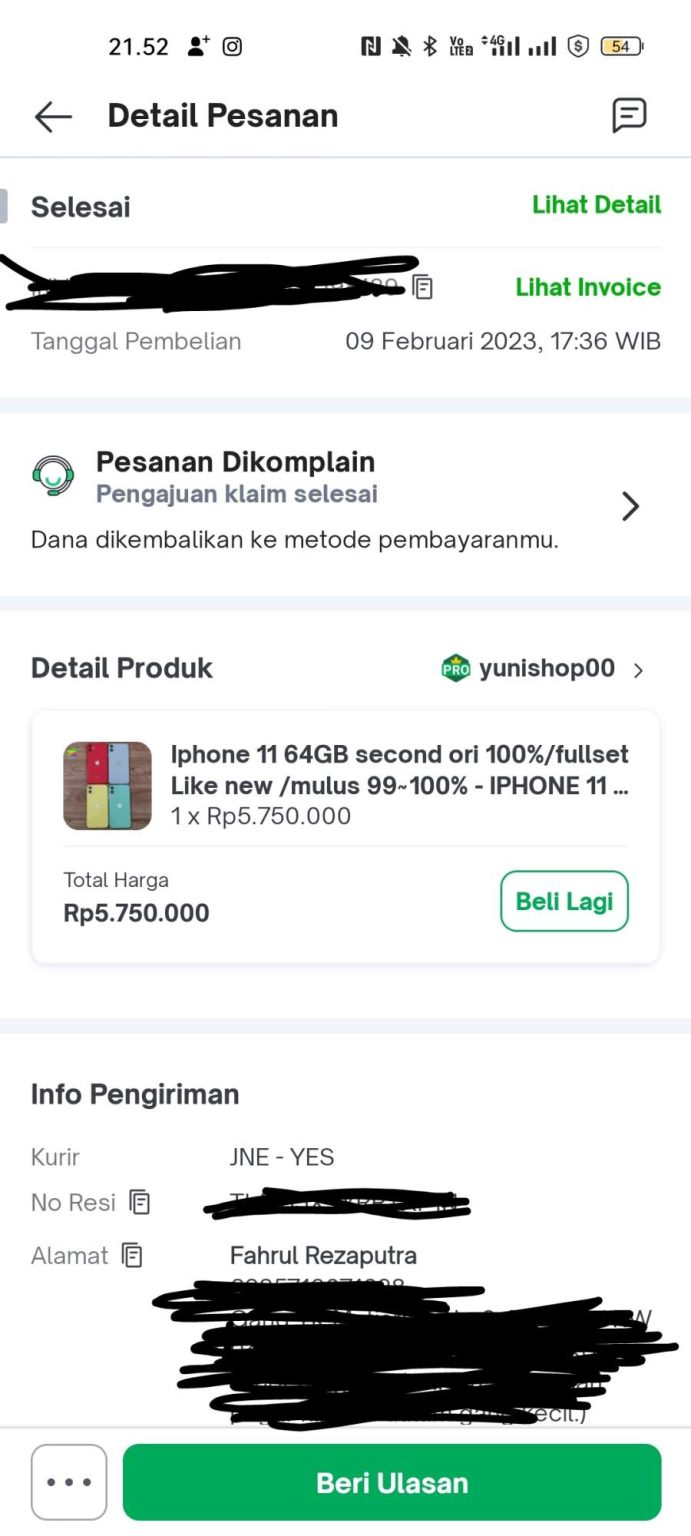This screenshot has height=1536, width=691.
Task: Copy the Alamat shipping address
Action: pyautogui.click(x=133, y=1255)
